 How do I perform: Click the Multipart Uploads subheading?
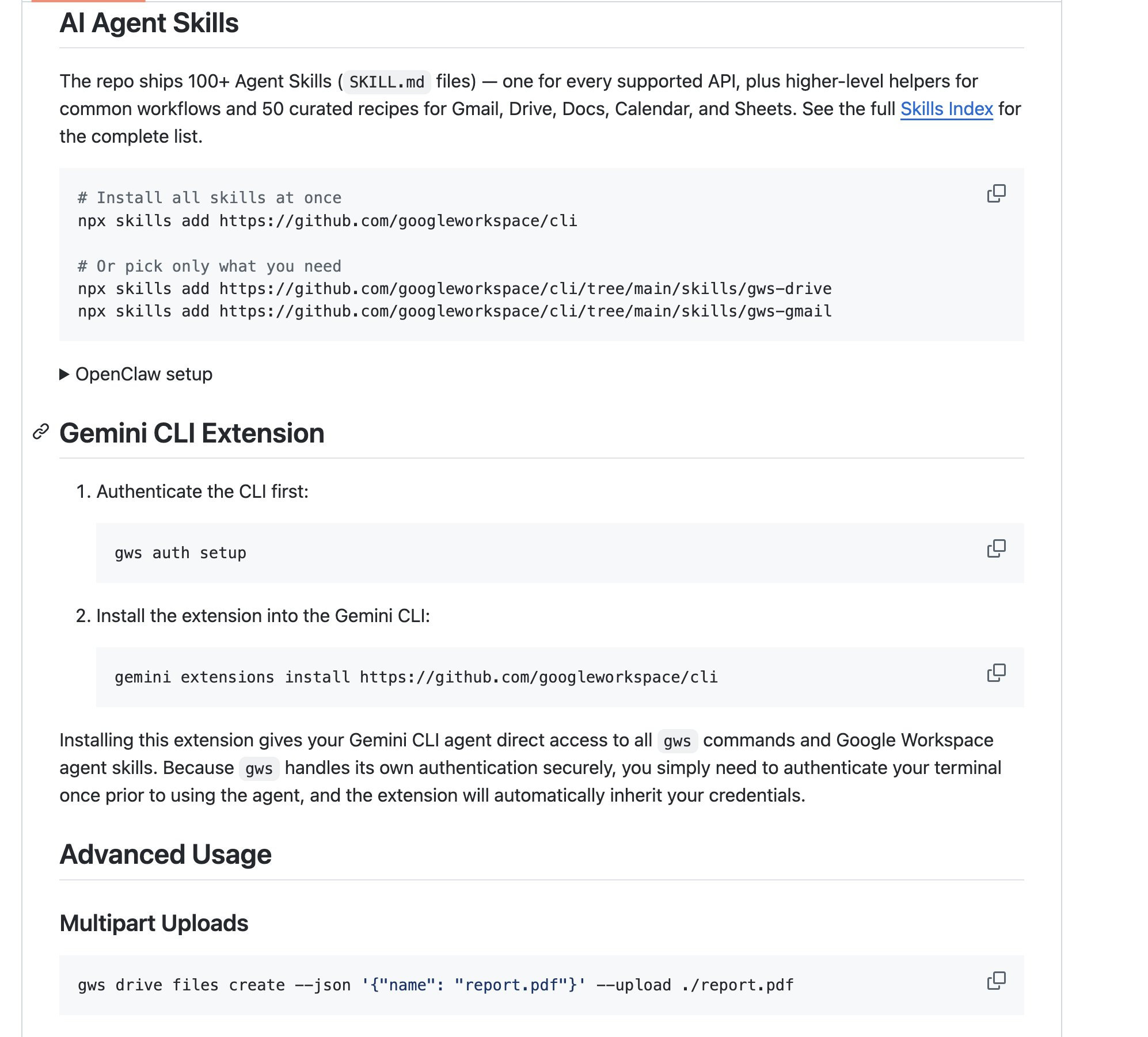(154, 923)
